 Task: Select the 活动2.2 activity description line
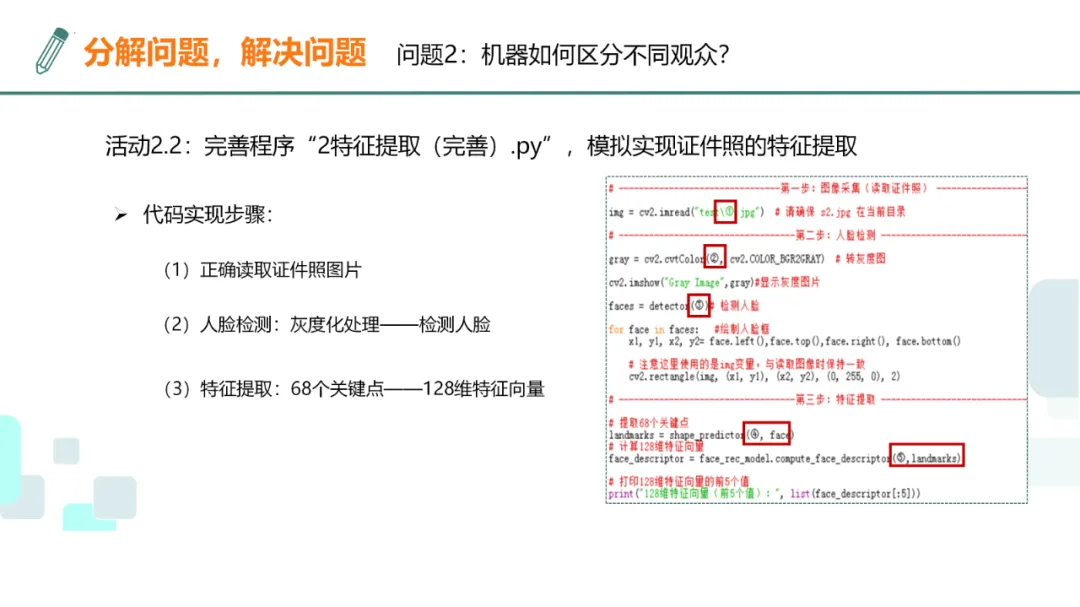click(x=481, y=146)
